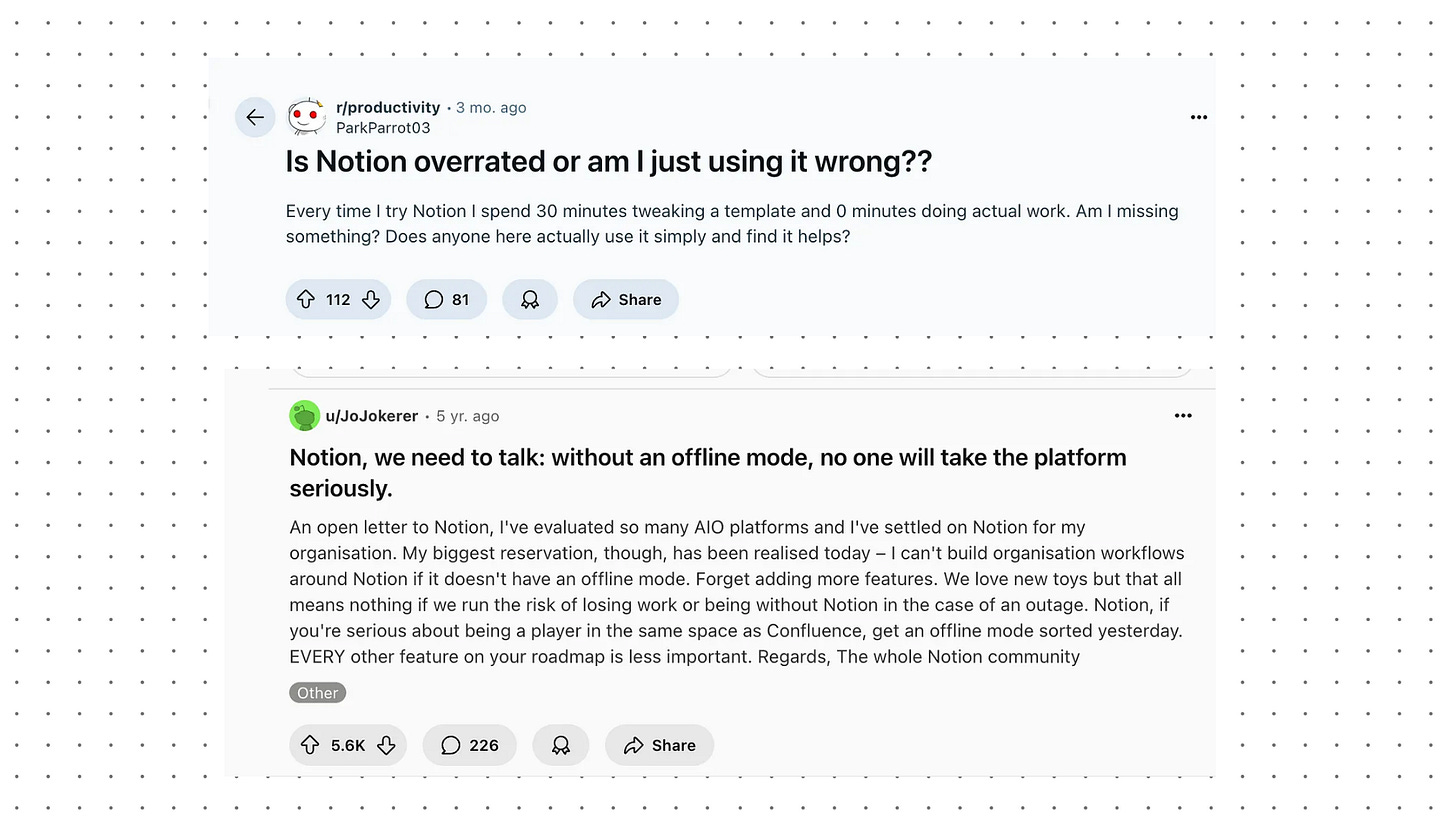1456x819 pixels.
Task: Give award to the Notion overrated post
Action: point(530,300)
